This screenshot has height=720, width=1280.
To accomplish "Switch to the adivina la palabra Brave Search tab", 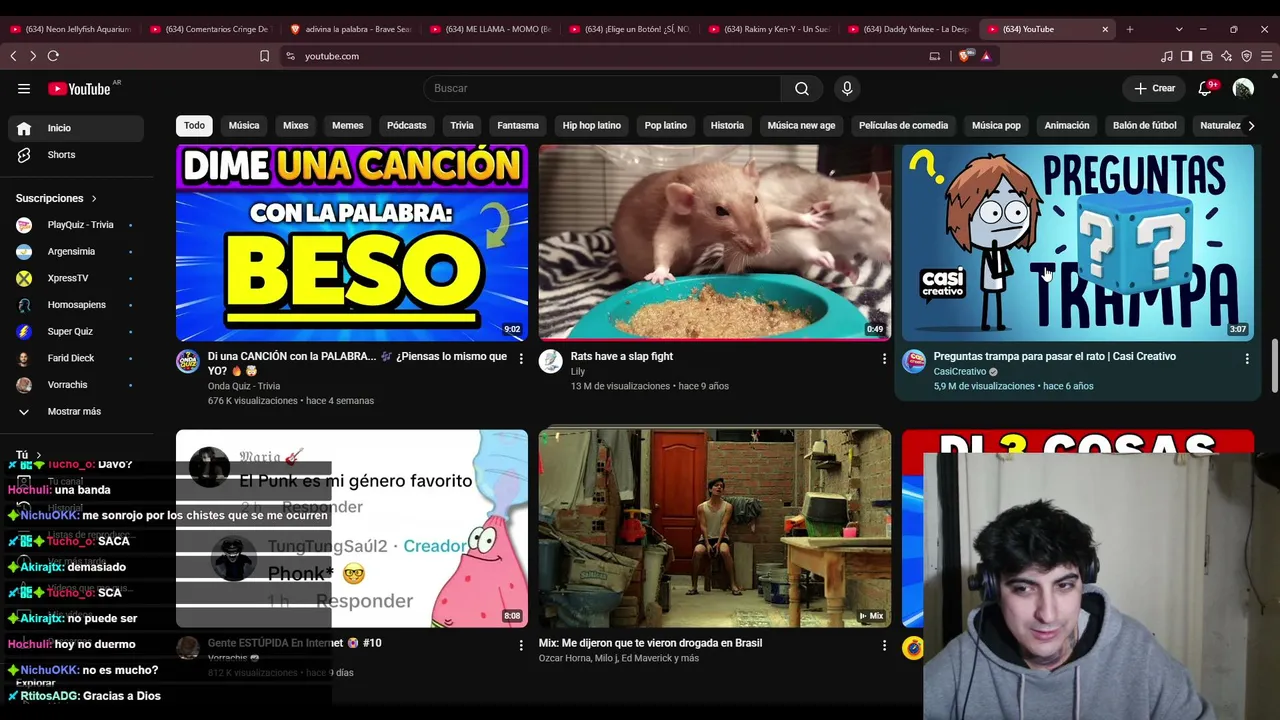I will pos(350,29).
